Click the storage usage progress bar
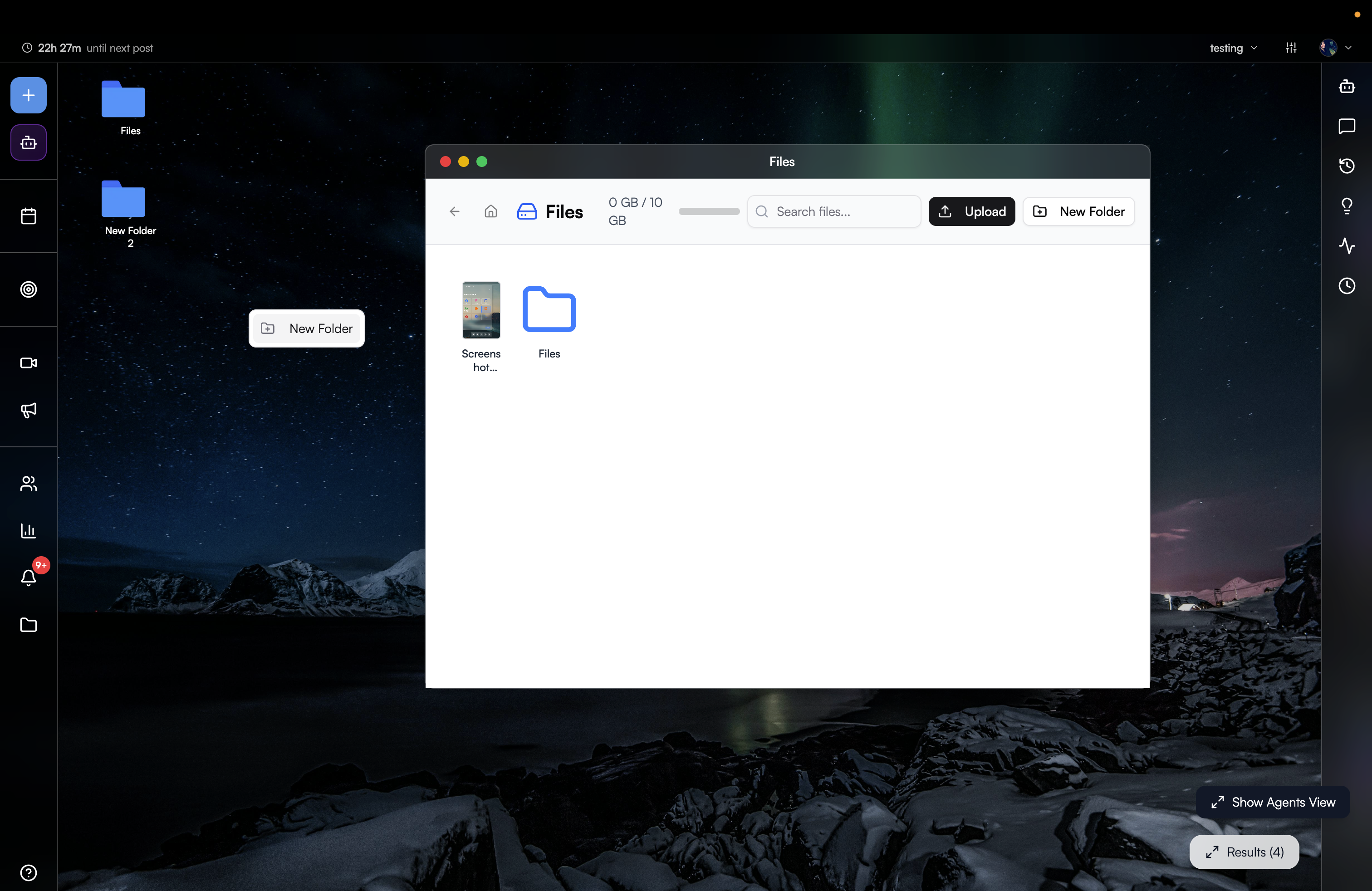 pyautogui.click(x=709, y=211)
